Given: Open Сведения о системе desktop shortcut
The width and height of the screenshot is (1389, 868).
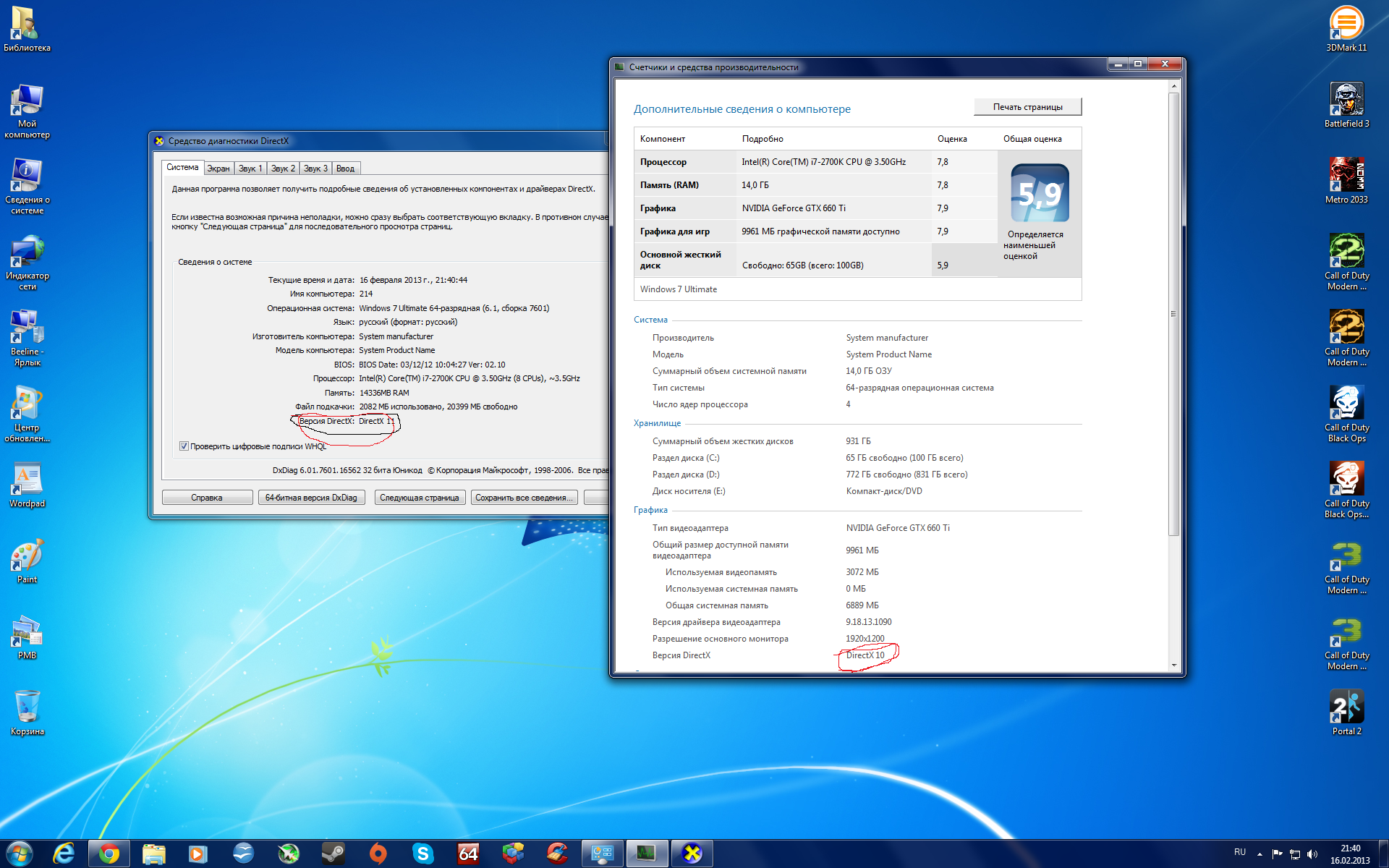Looking at the screenshot, I should [27, 187].
